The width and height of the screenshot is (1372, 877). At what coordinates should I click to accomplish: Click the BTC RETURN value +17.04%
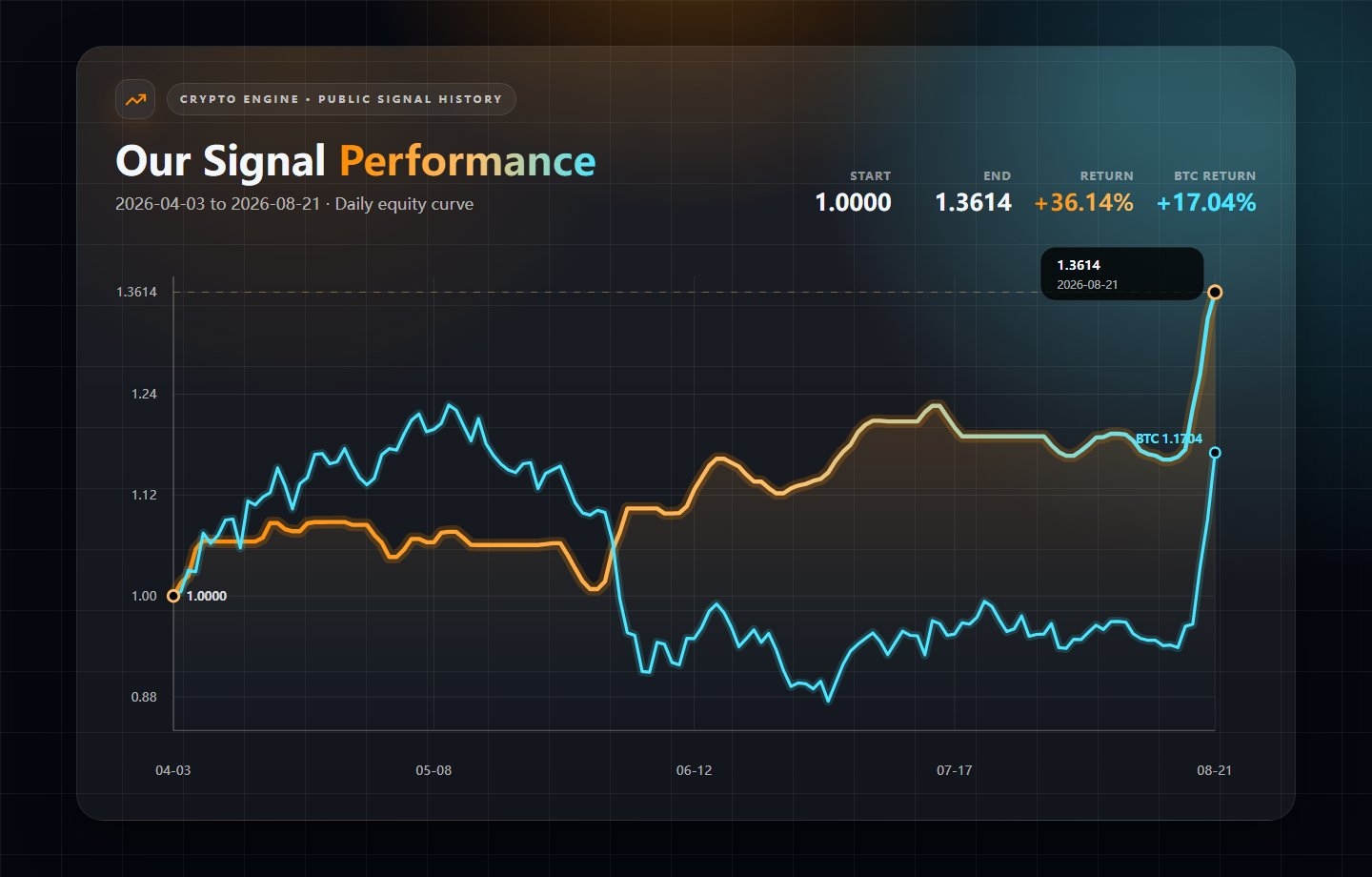[1206, 202]
